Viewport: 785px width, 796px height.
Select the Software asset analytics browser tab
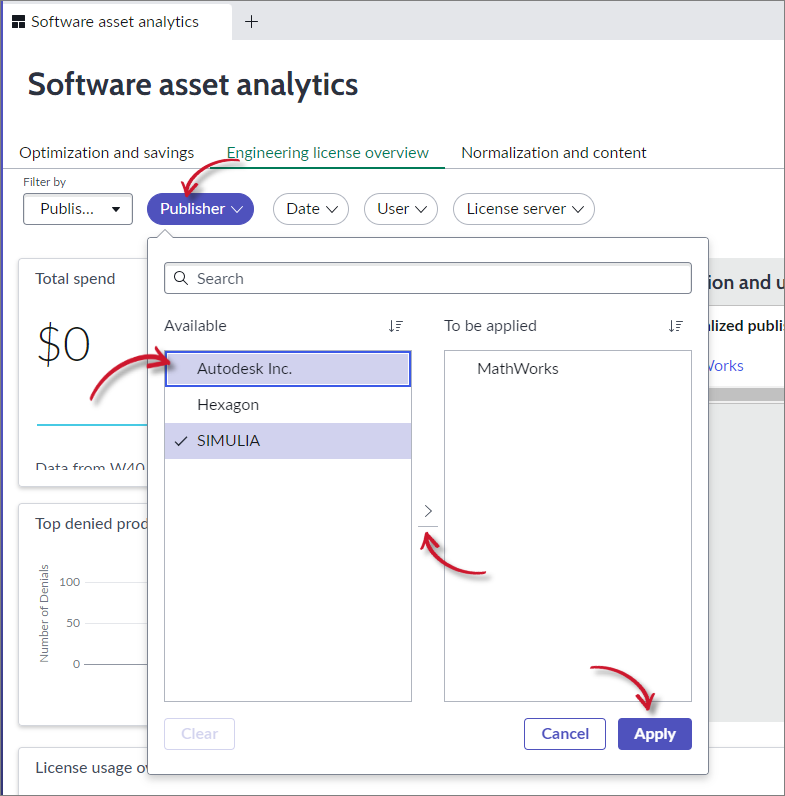click(116, 22)
